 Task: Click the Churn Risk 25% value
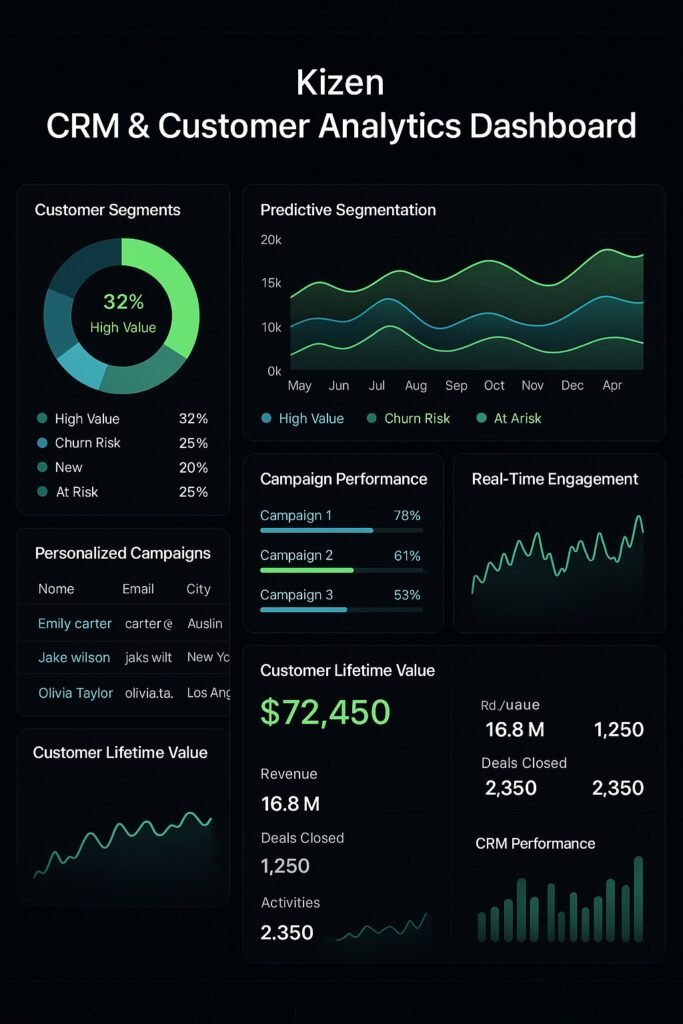(193, 443)
